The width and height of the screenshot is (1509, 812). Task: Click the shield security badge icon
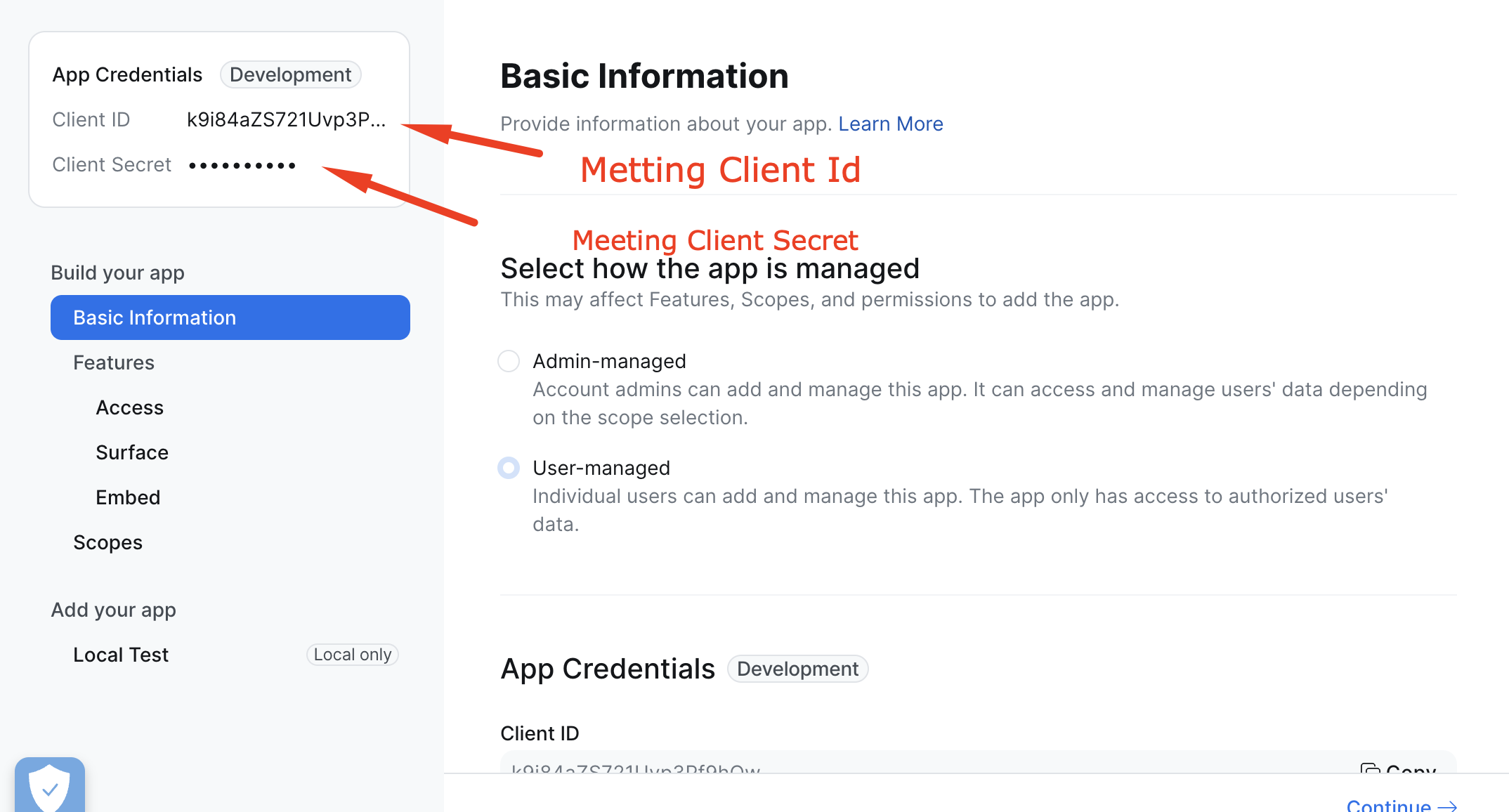pyautogui.click(x=49, y=788)
